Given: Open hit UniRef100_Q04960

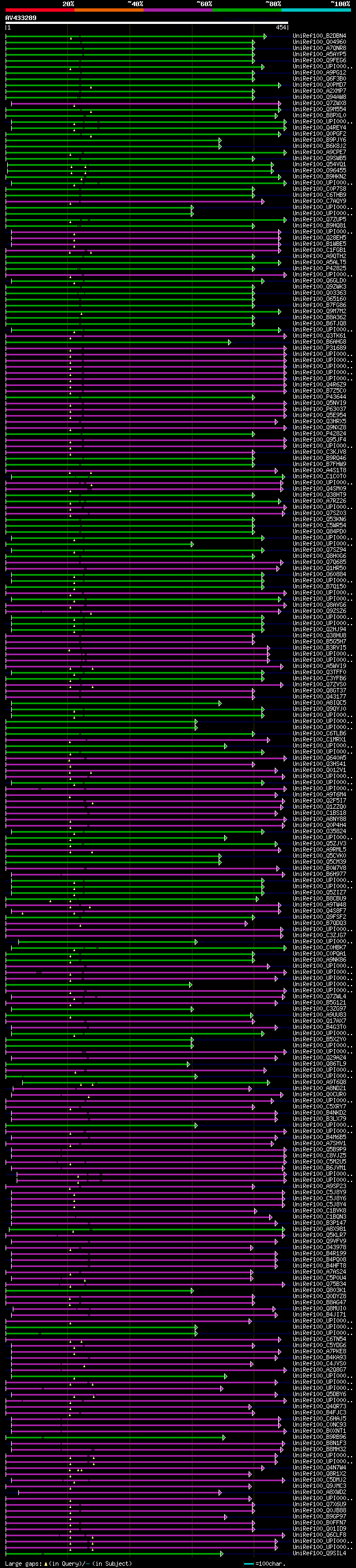Looking at the screenshot, I should [319, 42].
